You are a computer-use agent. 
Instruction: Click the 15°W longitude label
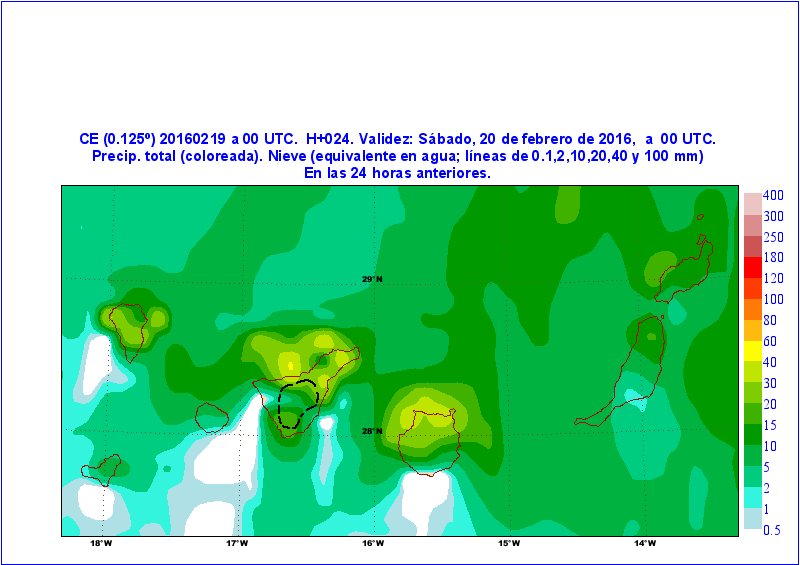click(509, 544)
